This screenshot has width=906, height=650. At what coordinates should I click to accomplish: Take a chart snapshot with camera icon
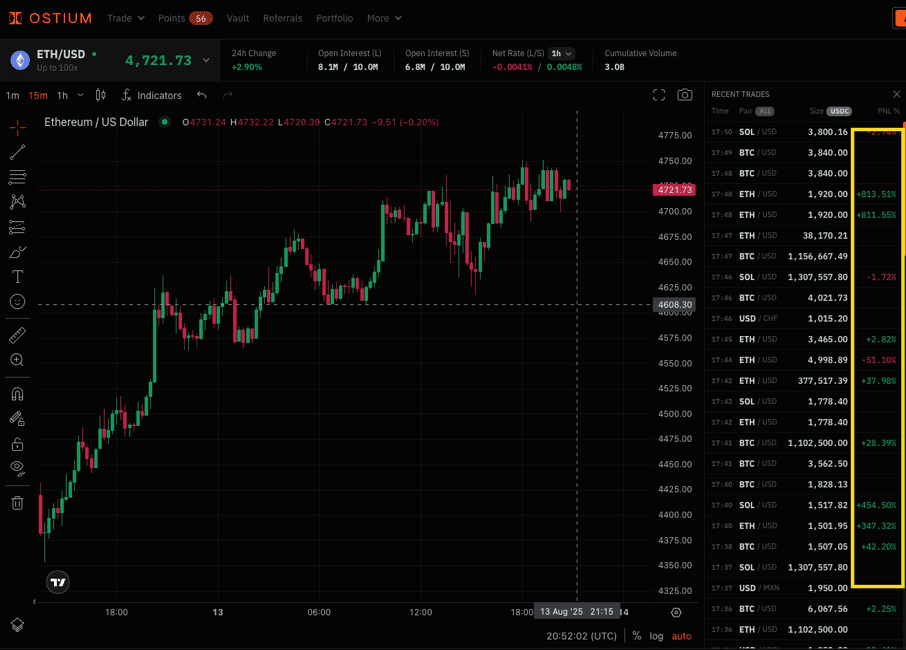click(x=684, y=95)
